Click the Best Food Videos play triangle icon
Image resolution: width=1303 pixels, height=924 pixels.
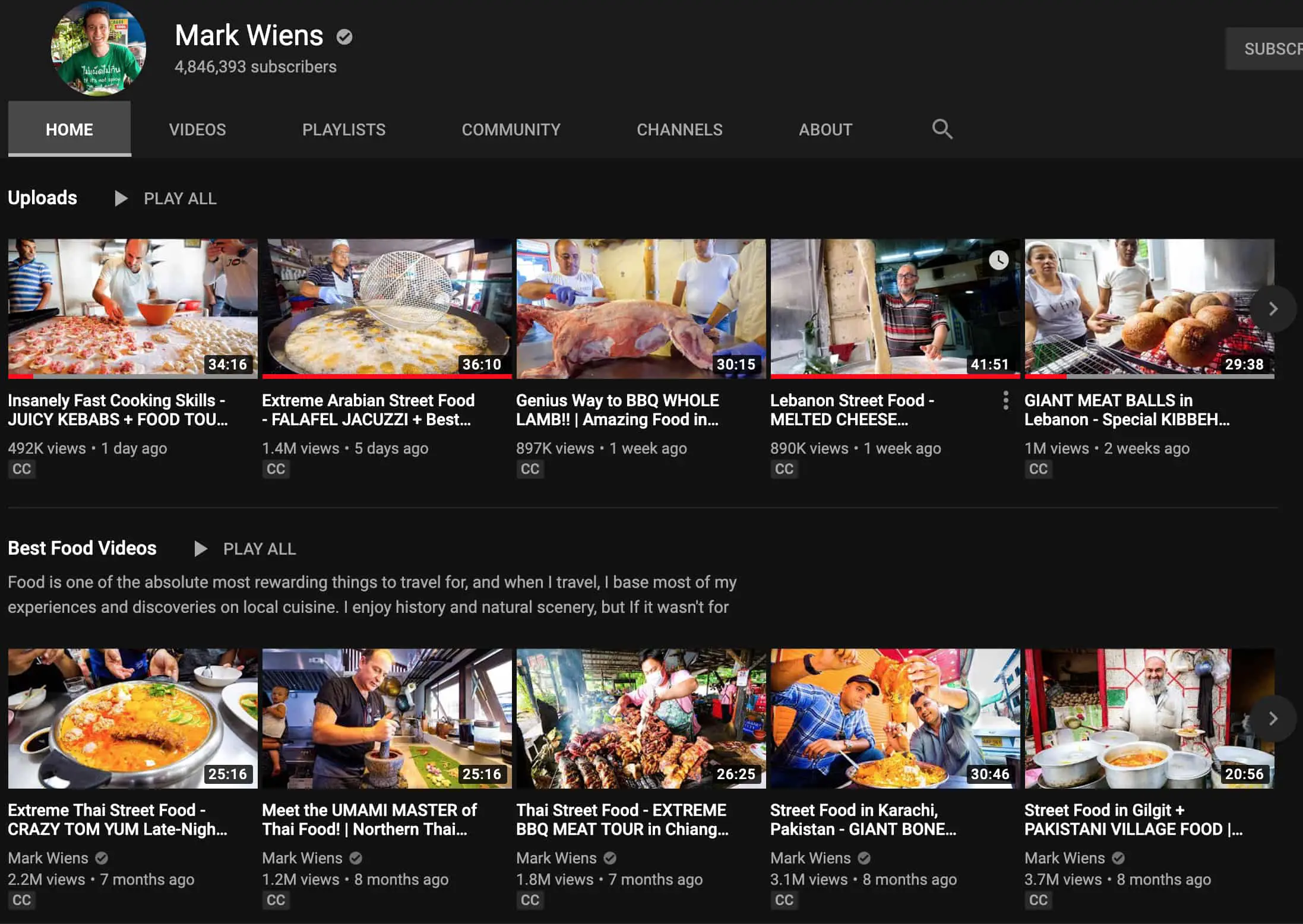click(201, 549)
